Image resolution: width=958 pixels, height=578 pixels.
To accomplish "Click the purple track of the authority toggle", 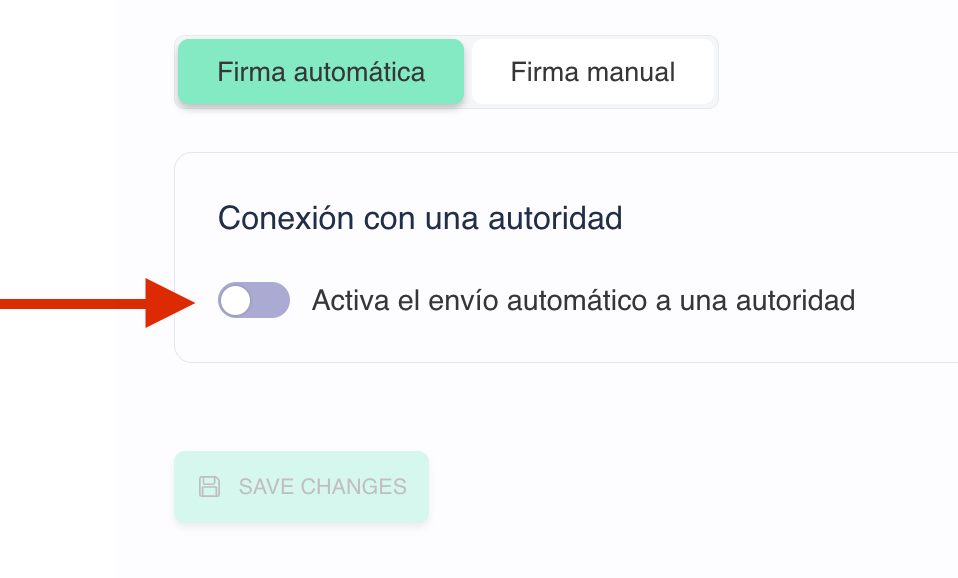I will coord(270,300).
